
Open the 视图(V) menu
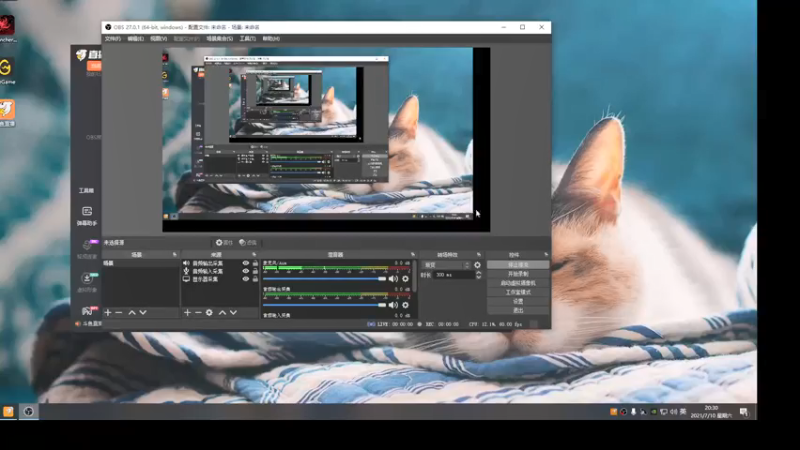tap(158, 39)
